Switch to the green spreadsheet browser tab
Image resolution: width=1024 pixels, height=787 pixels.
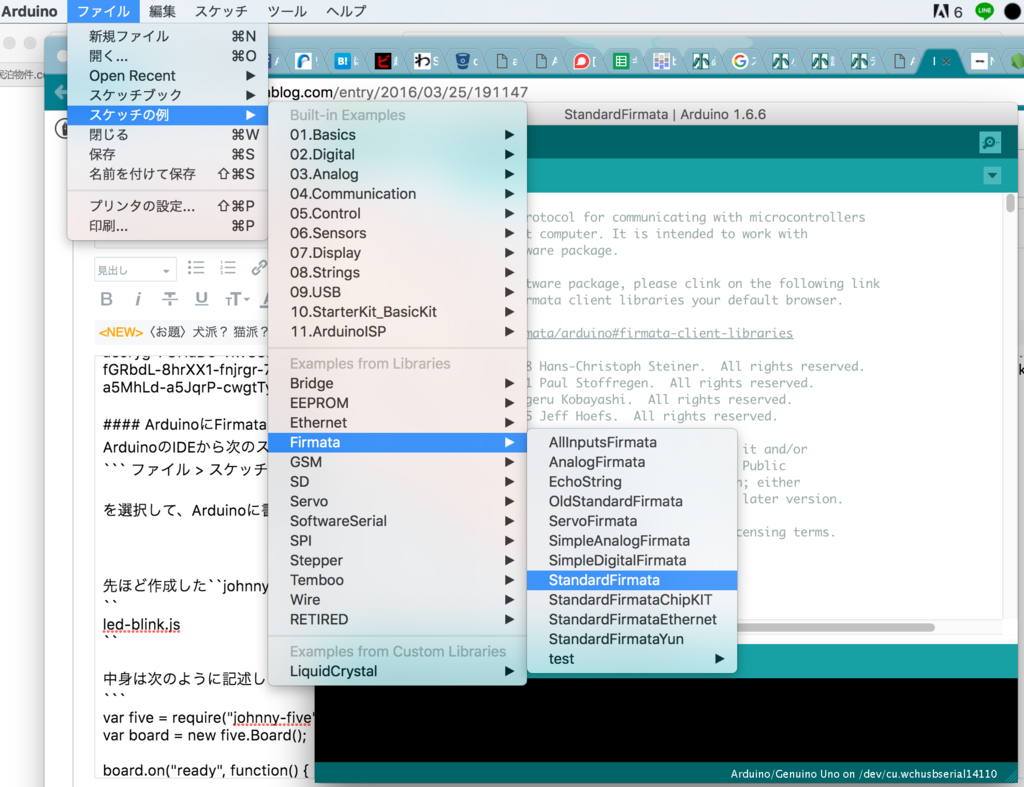pyautogui.click(x=620, y=61)
